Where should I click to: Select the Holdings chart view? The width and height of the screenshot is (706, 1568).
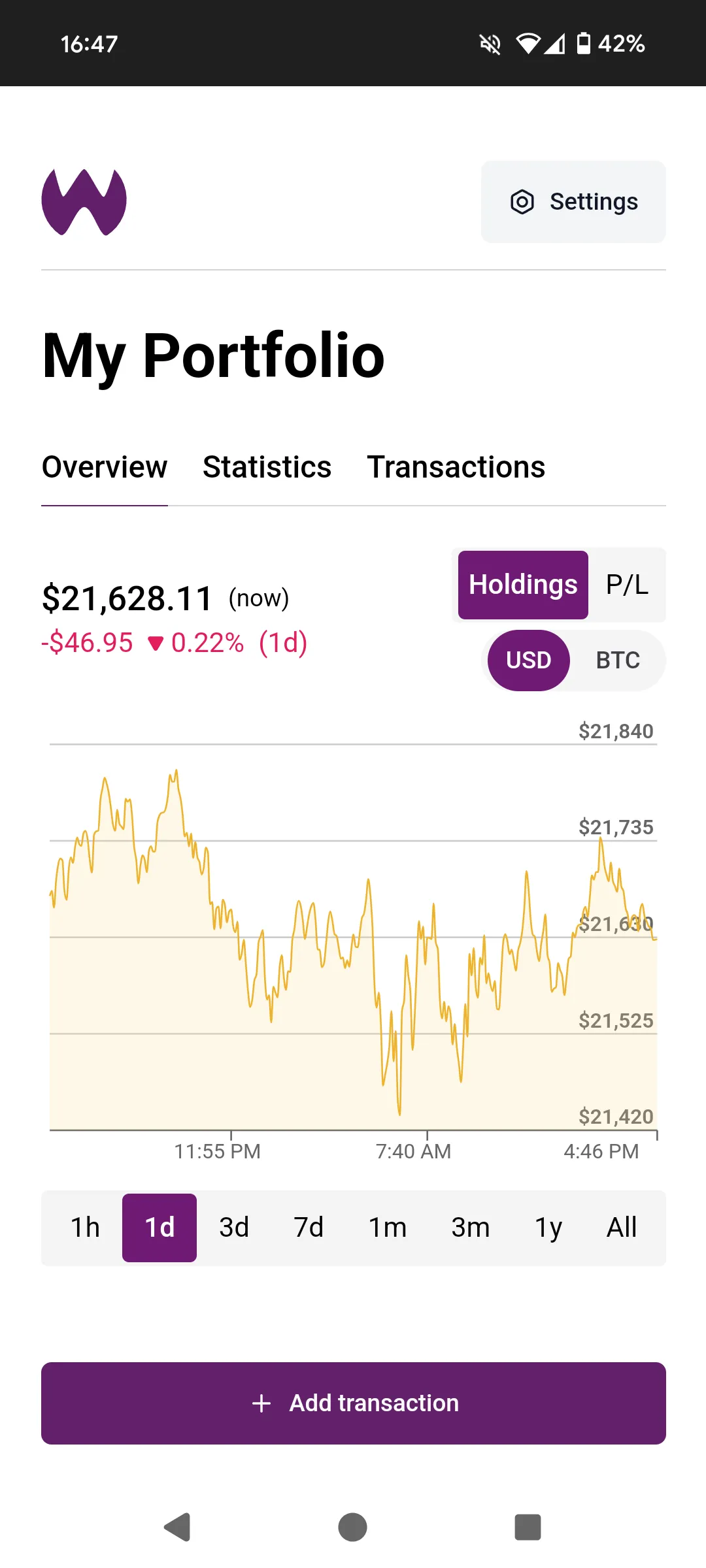coord(523,585)
